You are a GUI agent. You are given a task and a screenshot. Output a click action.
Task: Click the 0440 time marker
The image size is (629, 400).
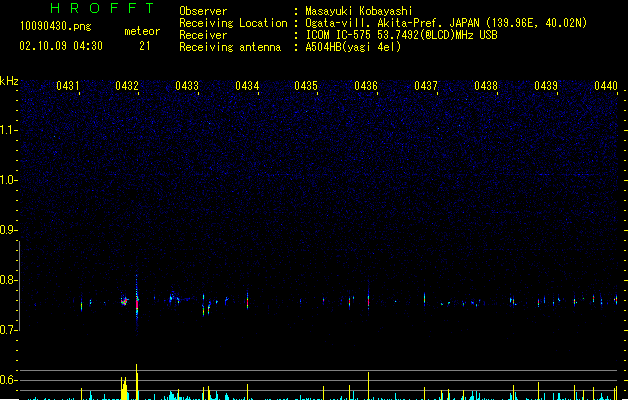tap(606, 86)
